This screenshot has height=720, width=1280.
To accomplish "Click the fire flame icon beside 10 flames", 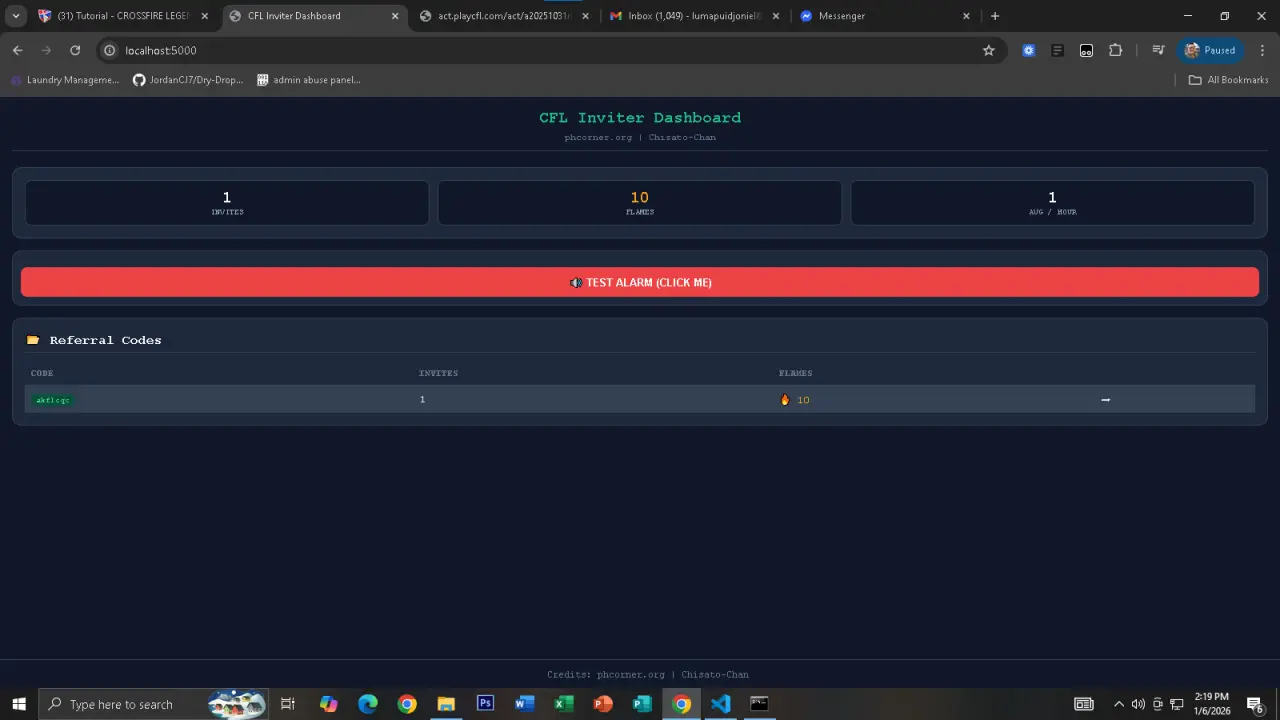I will tap(785, 400).
